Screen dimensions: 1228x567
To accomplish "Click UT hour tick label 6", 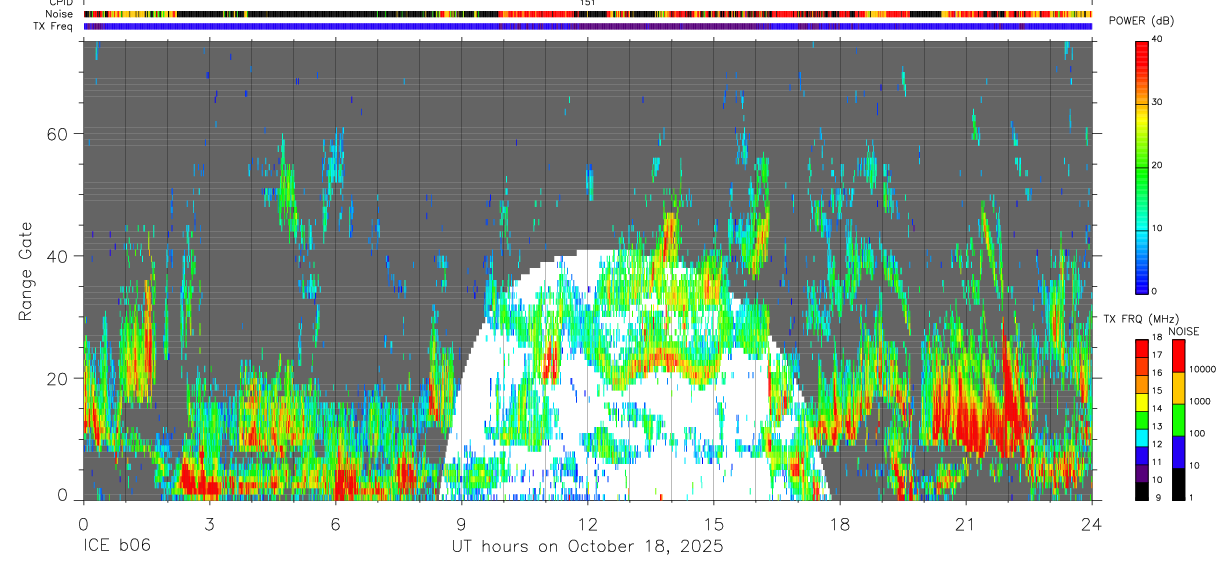I will [336, 523].
